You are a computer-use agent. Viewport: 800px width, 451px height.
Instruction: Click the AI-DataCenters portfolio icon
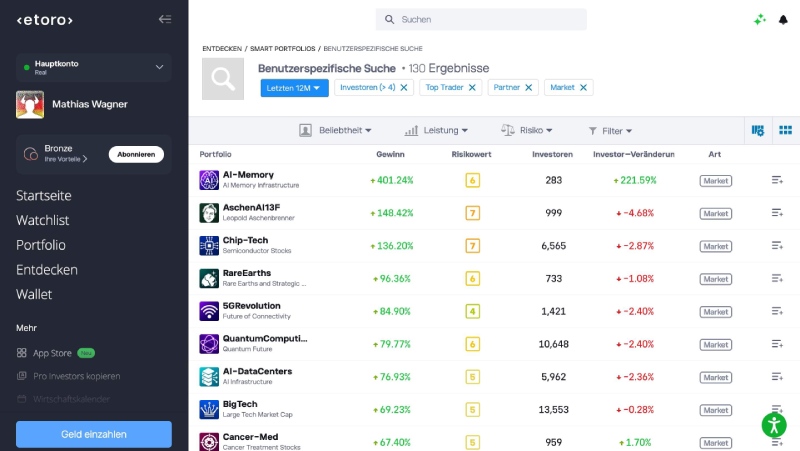209,377
